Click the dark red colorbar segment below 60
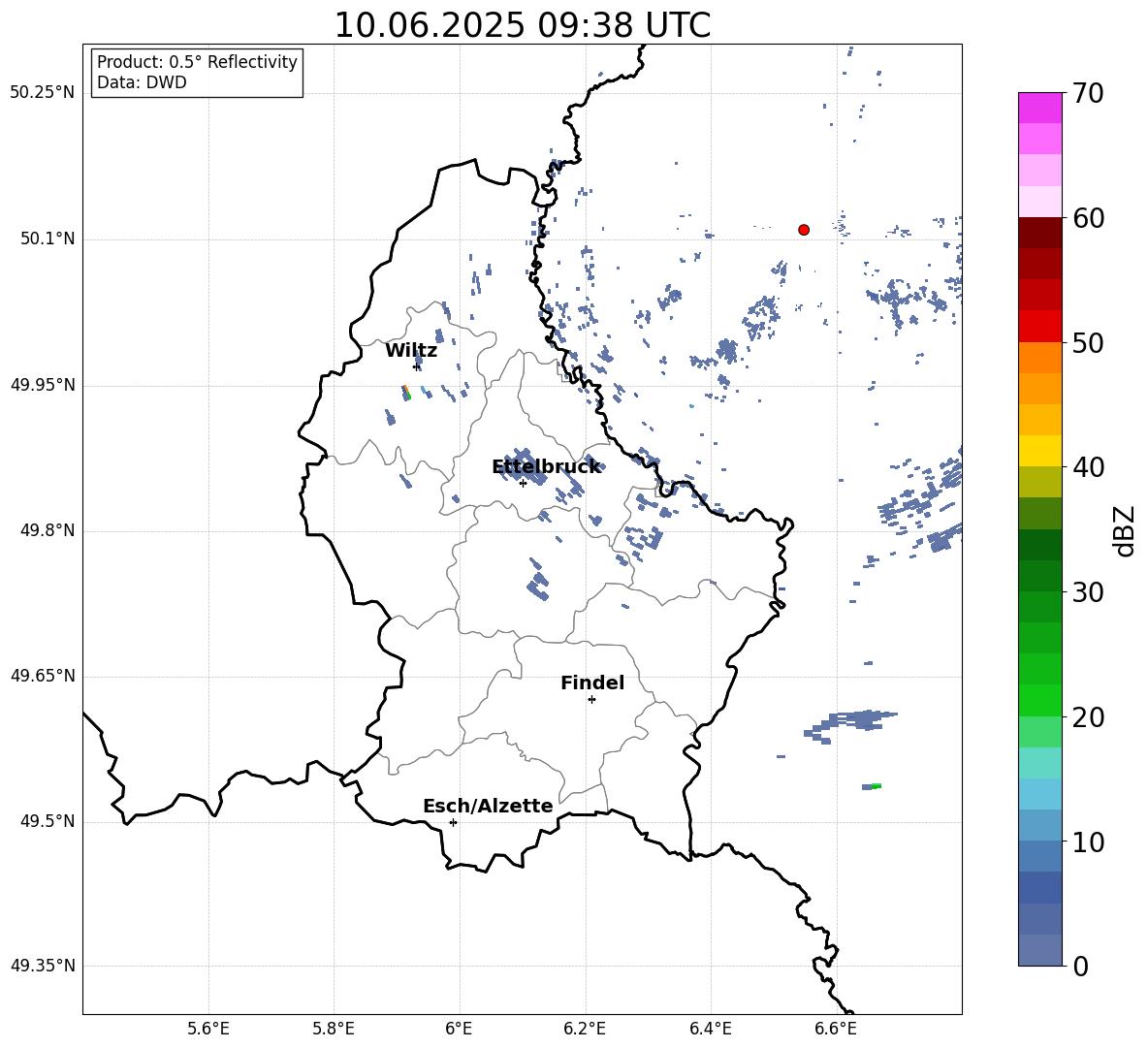The height and width of the screenshot is (1048, 1148). (x=1040, y=233)
